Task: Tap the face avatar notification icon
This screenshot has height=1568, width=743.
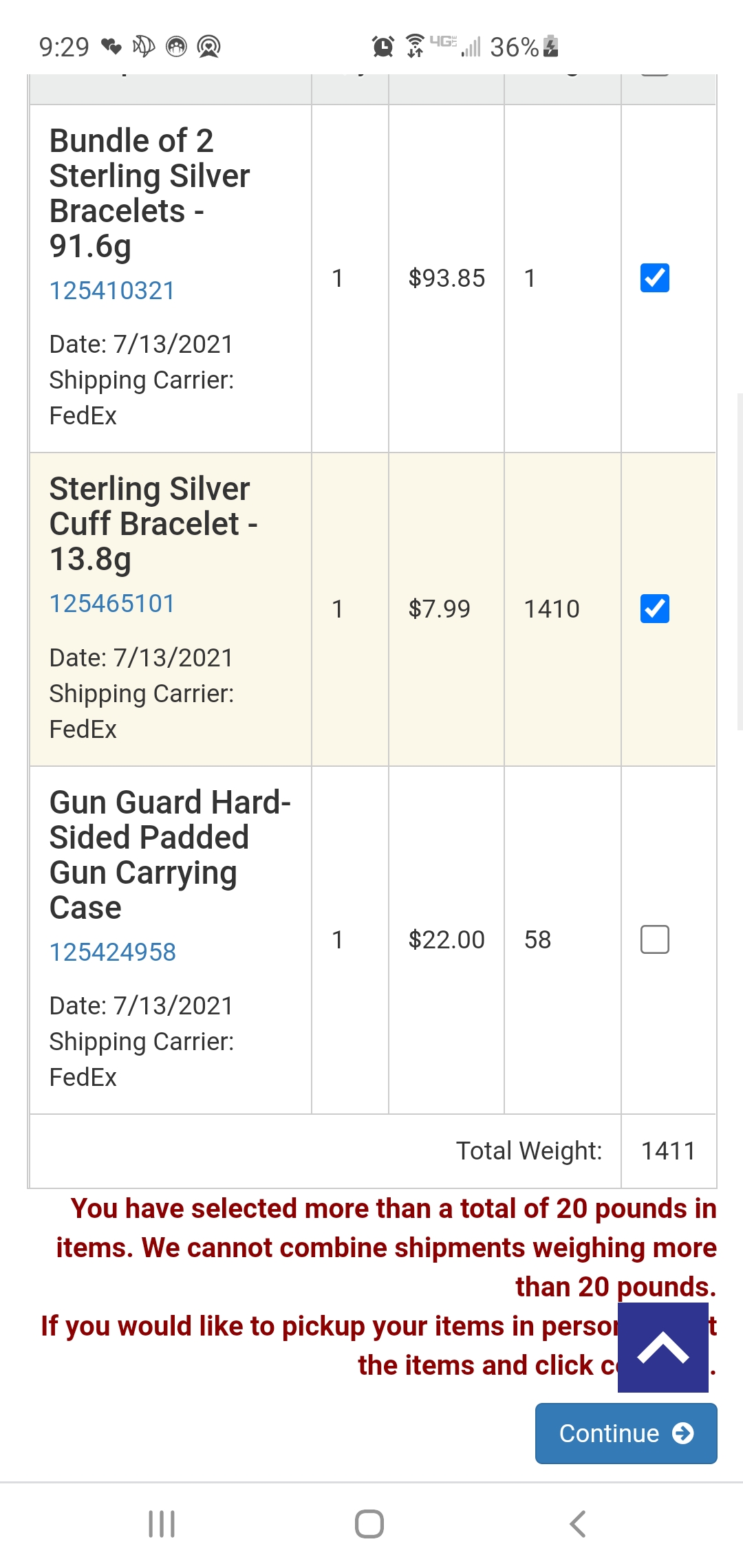Action: [177, 47]
